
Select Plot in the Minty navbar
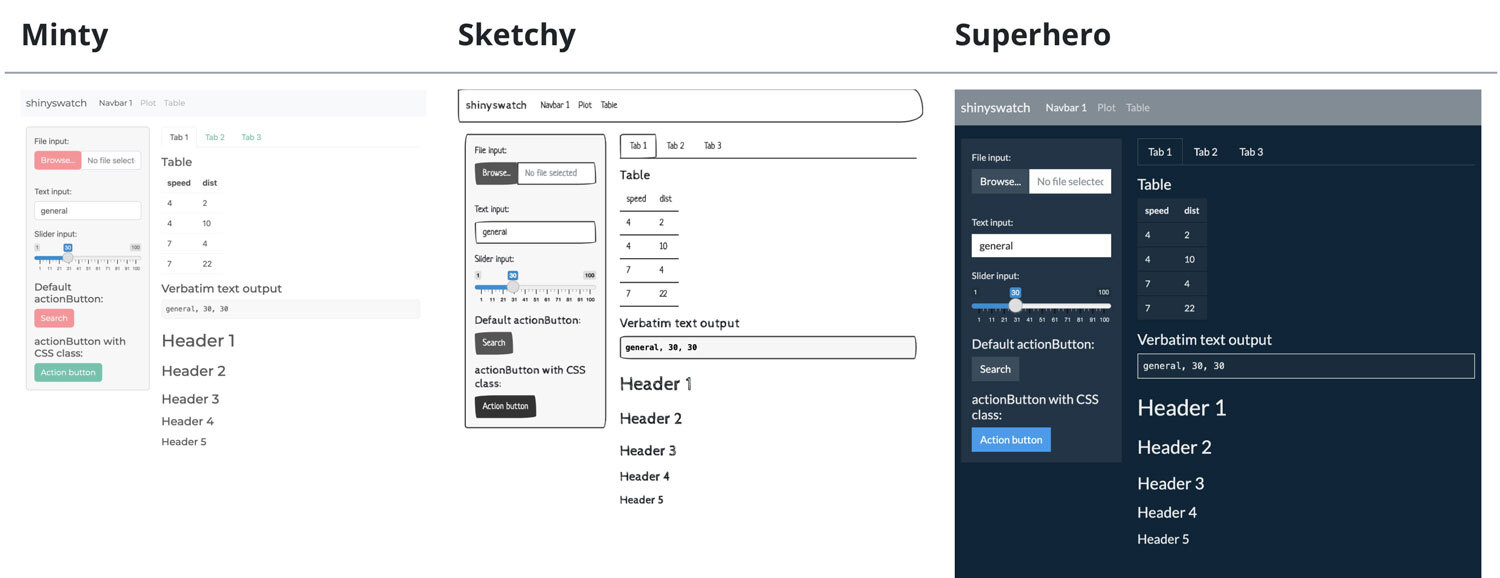coord(148,103)
